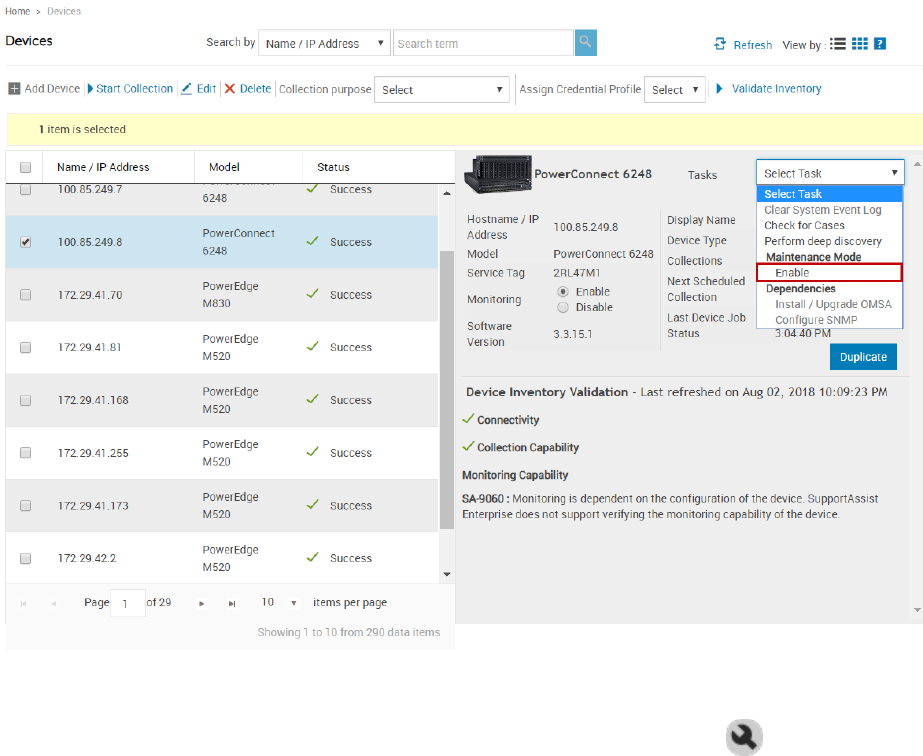Go to previous page of device list
Image resolution: width=923 pixels, height=756 pixels.
(x=54, y=604)
